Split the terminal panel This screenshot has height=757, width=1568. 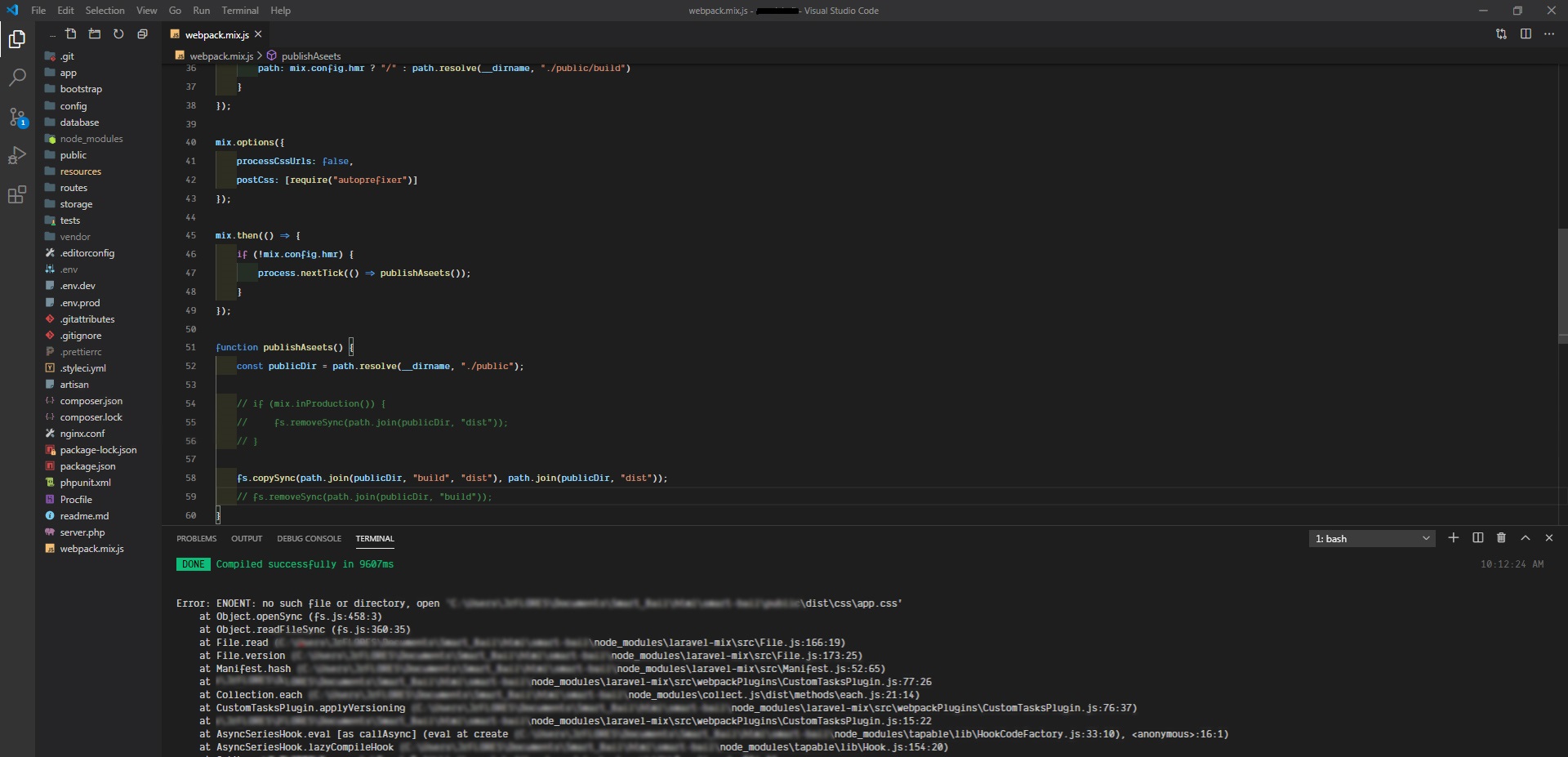point(1477,538)
